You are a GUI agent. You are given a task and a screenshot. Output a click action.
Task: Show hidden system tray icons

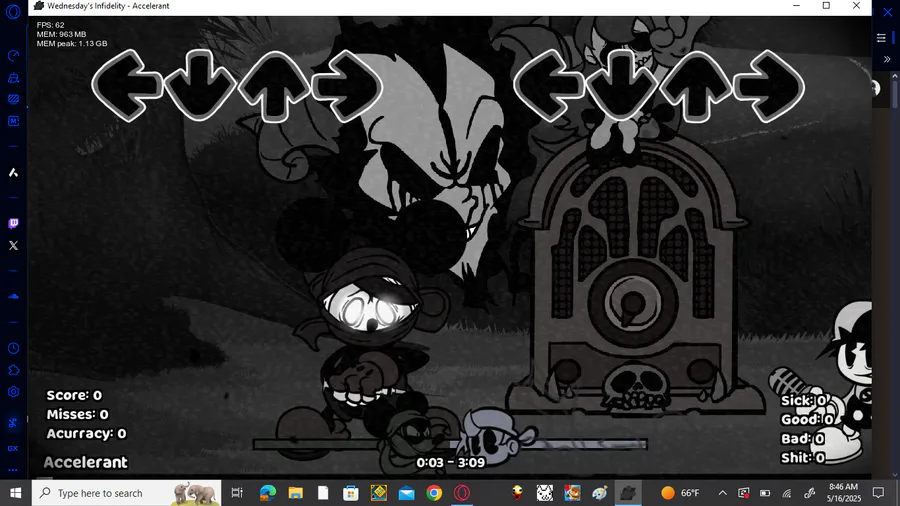723,493
